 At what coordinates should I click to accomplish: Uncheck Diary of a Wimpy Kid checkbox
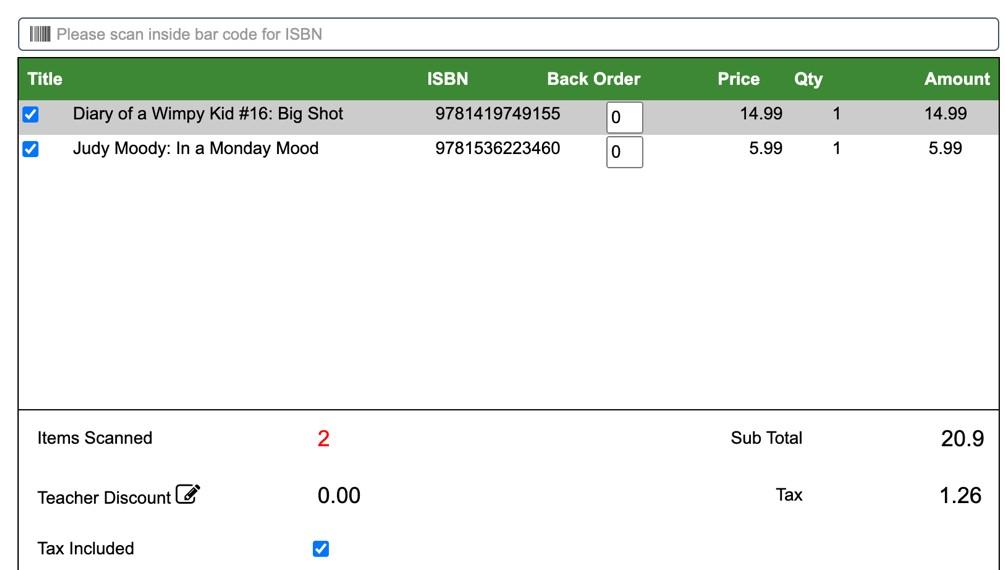[30, 114]
